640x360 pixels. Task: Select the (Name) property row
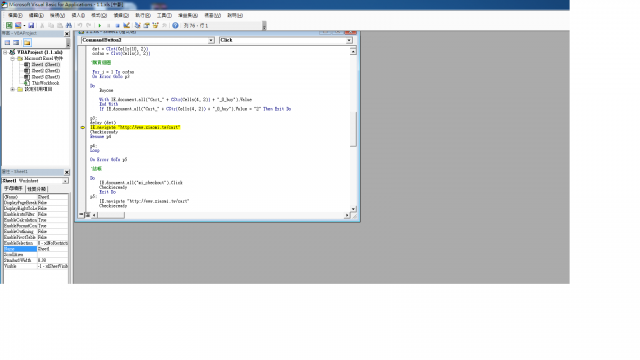pyautogui.click(x=36, y=197)
